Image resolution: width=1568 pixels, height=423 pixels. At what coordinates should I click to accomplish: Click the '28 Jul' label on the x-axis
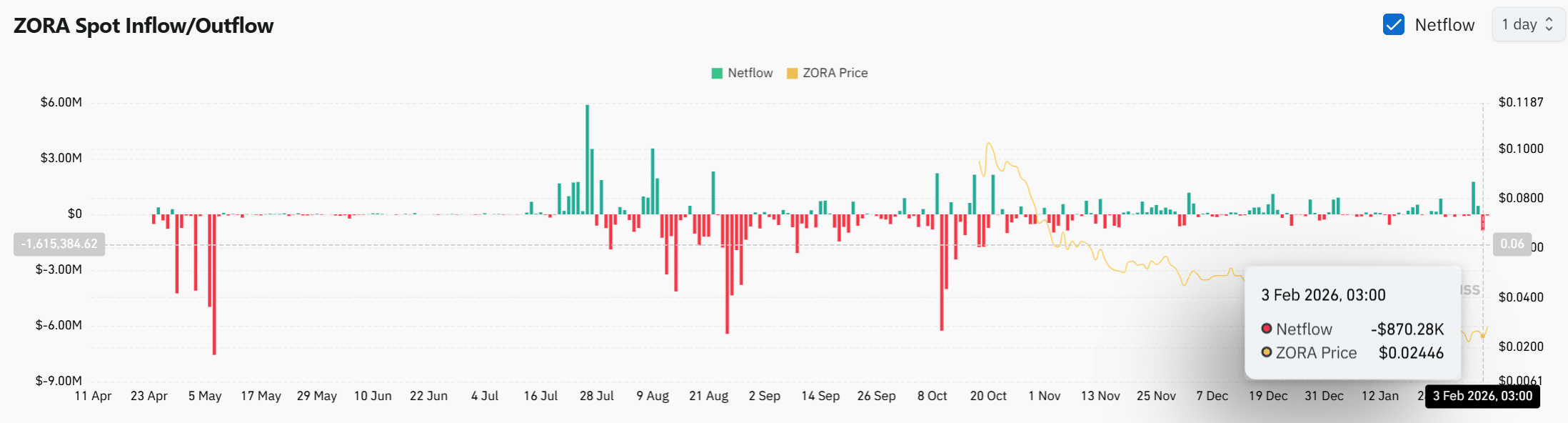pos(597,396)
